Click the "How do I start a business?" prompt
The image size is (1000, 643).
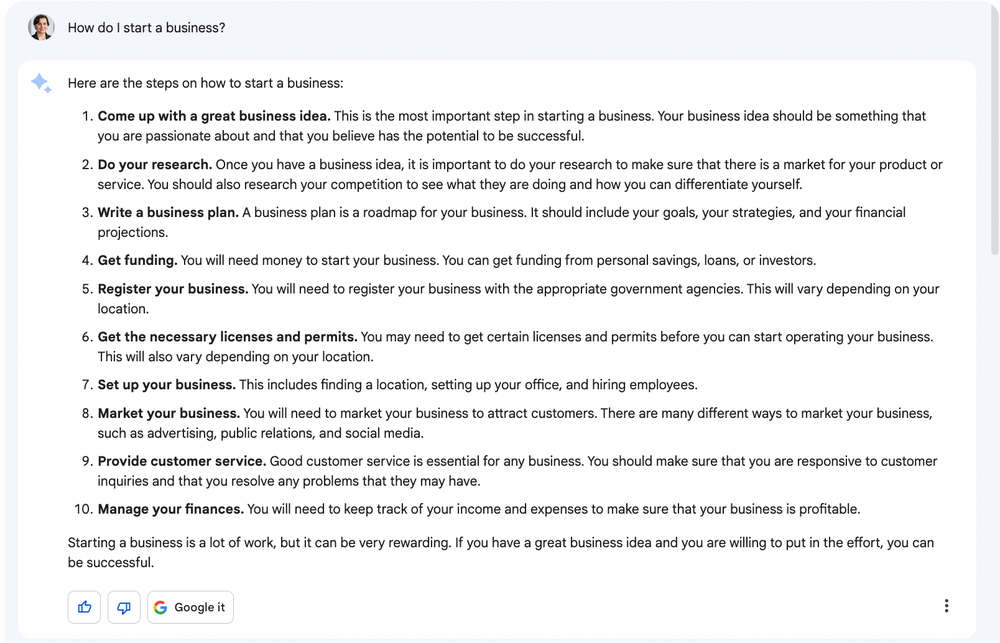coord(146,28)
